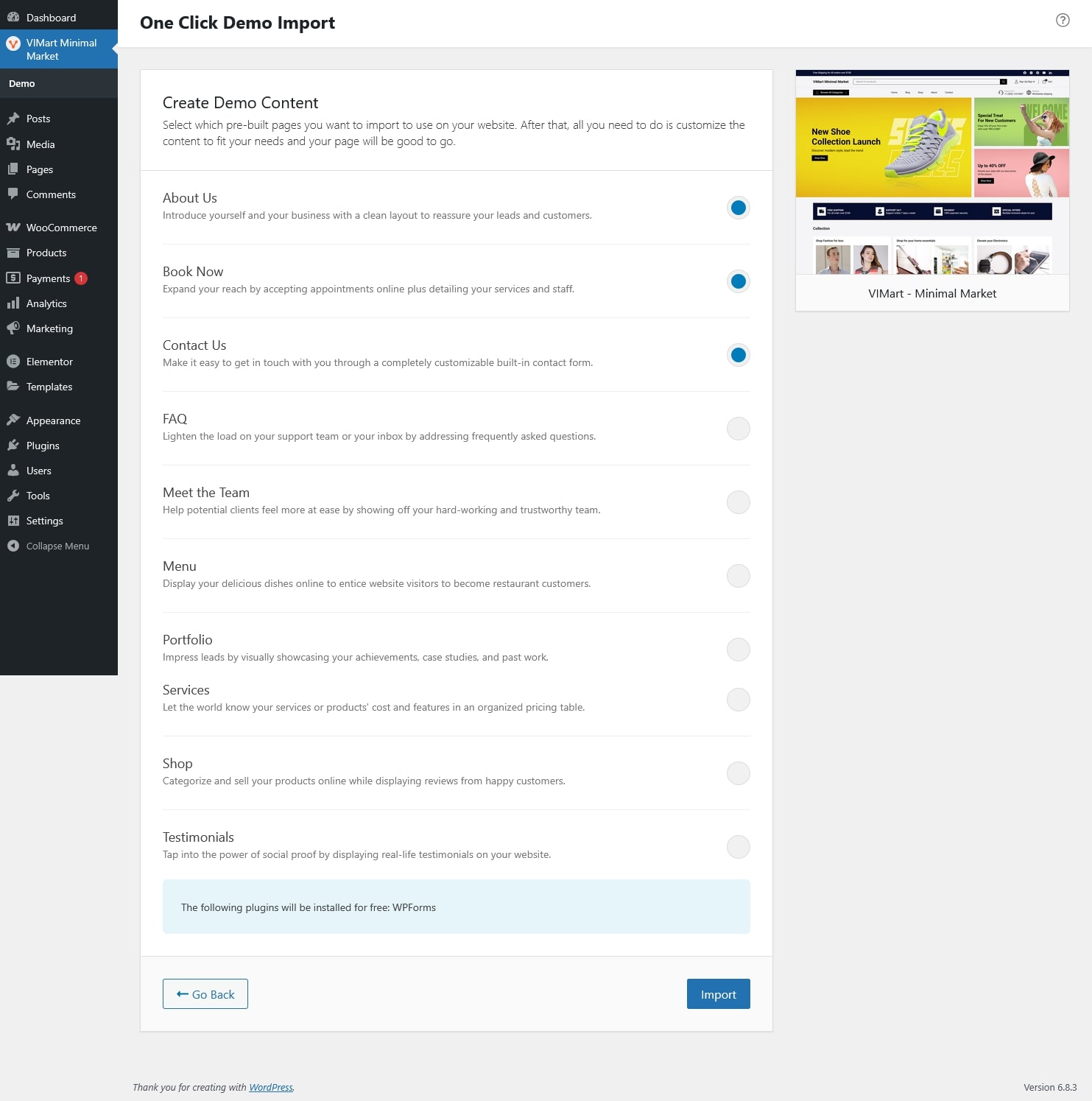Click the Marketing megaphone icon
Screen dimensions: 1092x1101
click(x=13, y=328)
